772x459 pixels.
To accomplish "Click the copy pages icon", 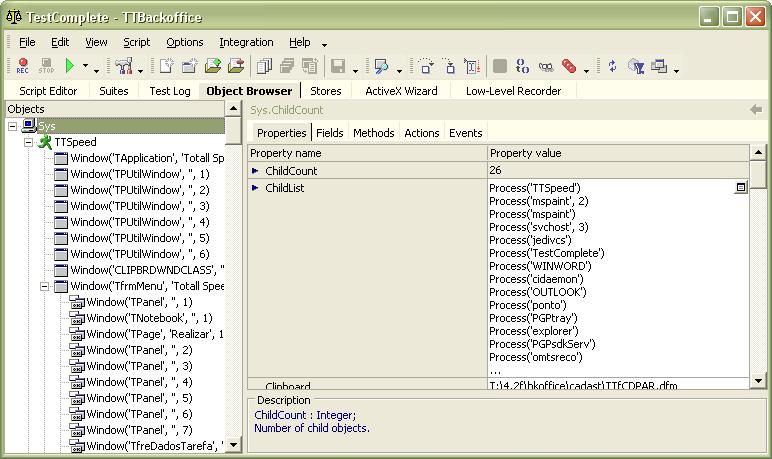I will (264, 66).
